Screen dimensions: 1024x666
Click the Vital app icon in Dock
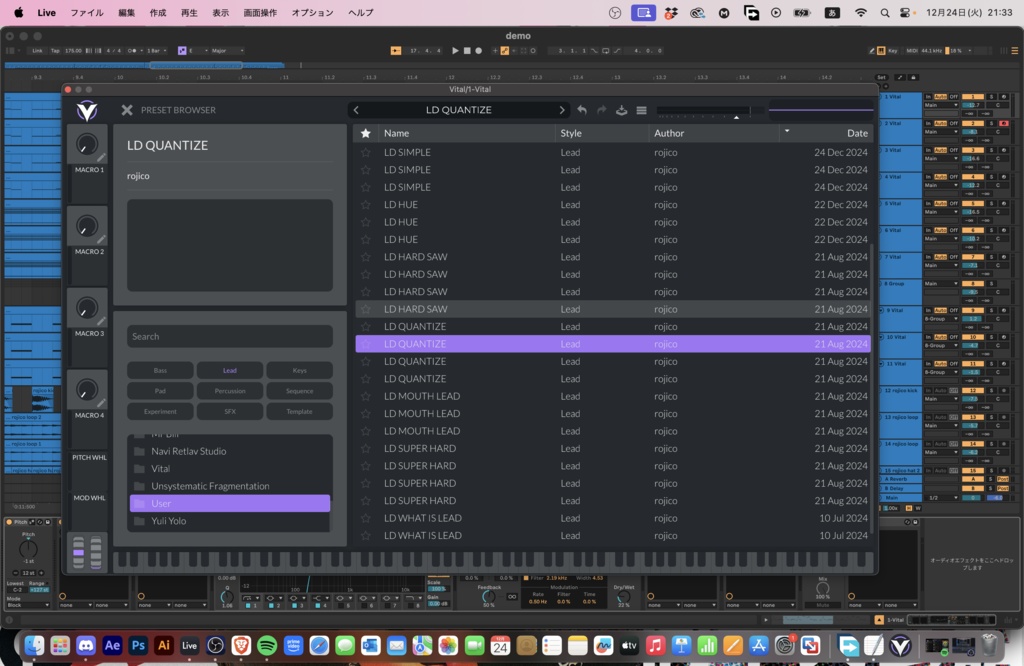(901, 646)
